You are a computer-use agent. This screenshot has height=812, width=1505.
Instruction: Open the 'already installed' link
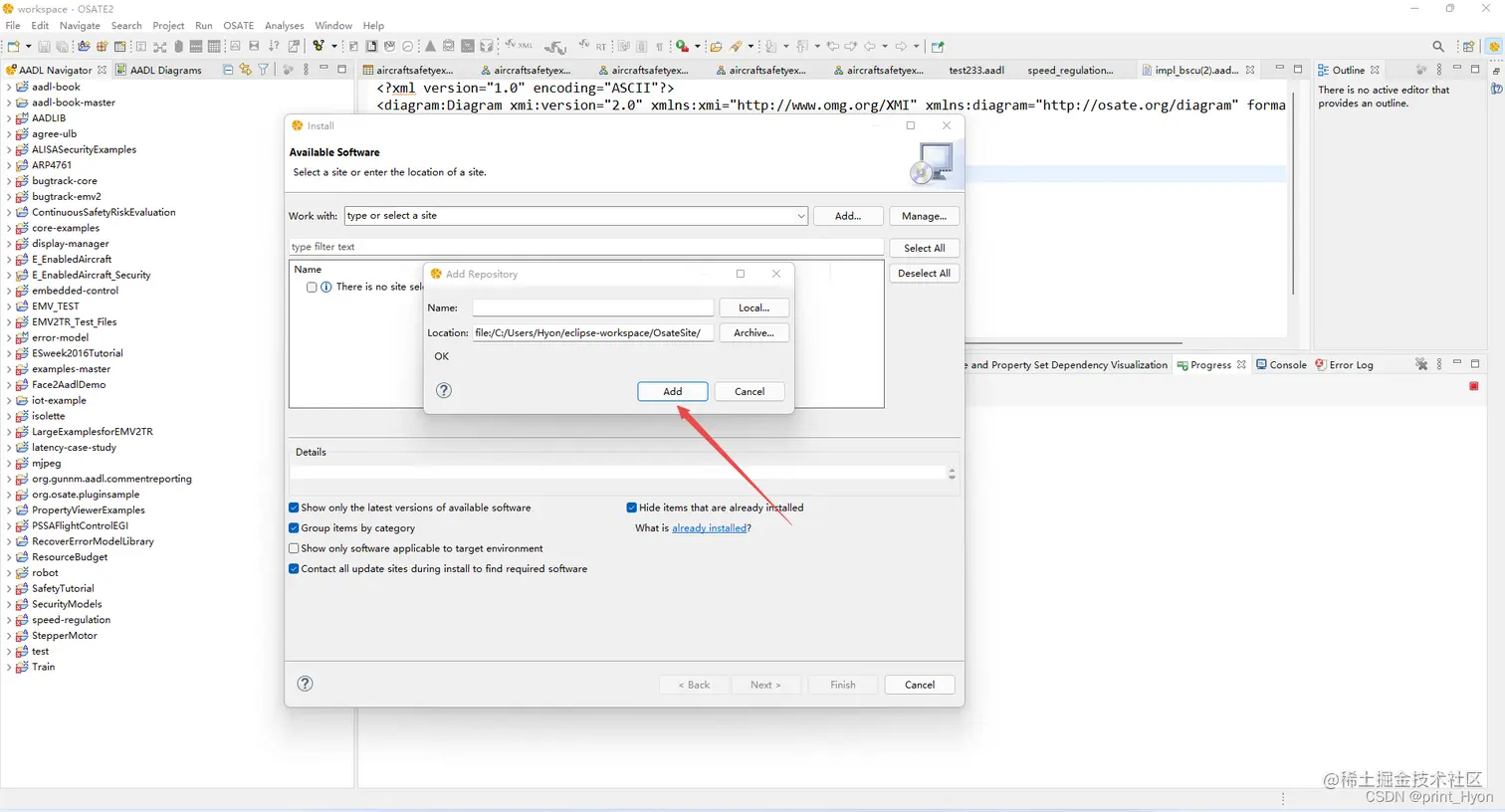click(x=709, y=528)
